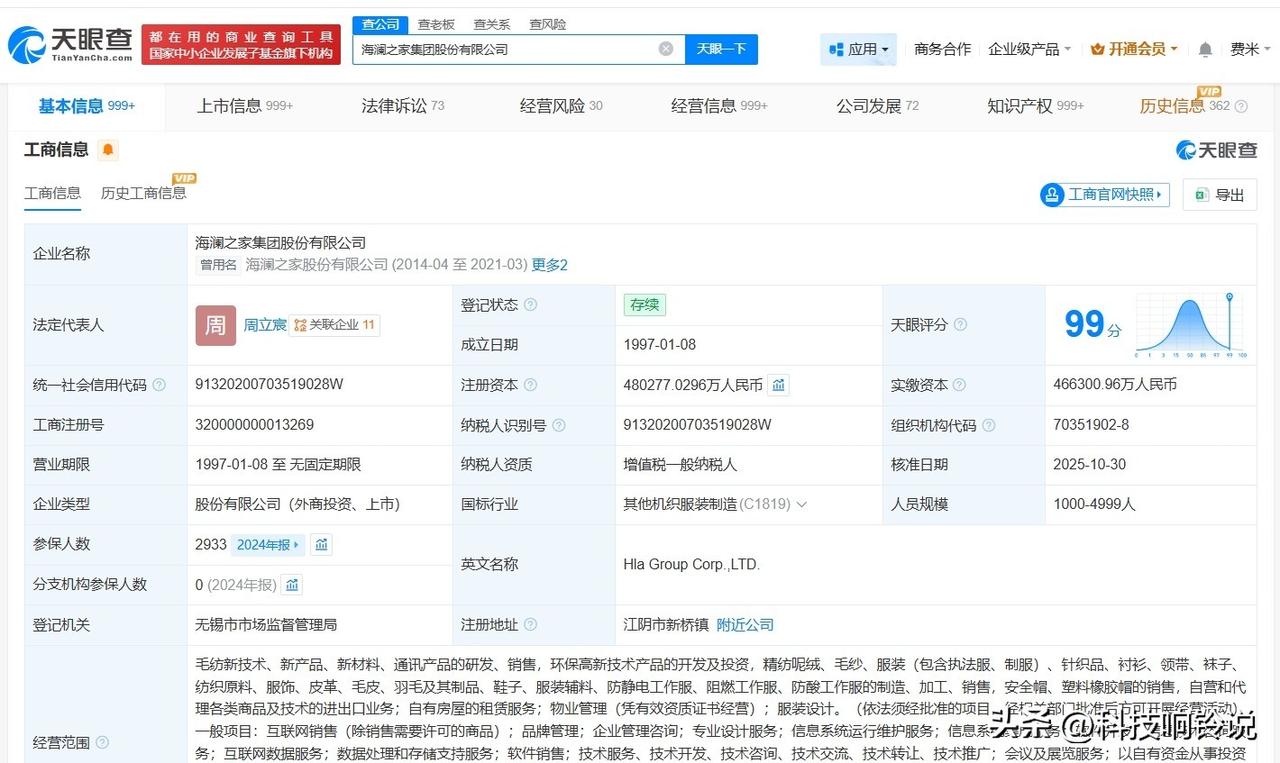Click the 关联企业 11 tag
Image resolution: width=1280 pixels, height=763 pixels.
[x=334, y=325]
